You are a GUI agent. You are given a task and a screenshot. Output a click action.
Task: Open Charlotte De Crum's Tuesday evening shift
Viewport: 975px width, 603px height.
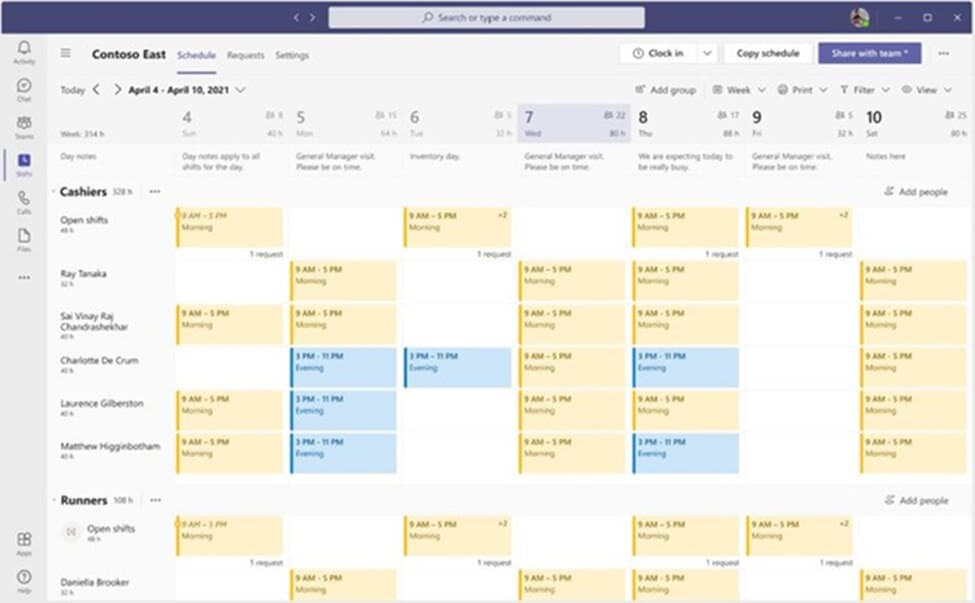(458, 367)
